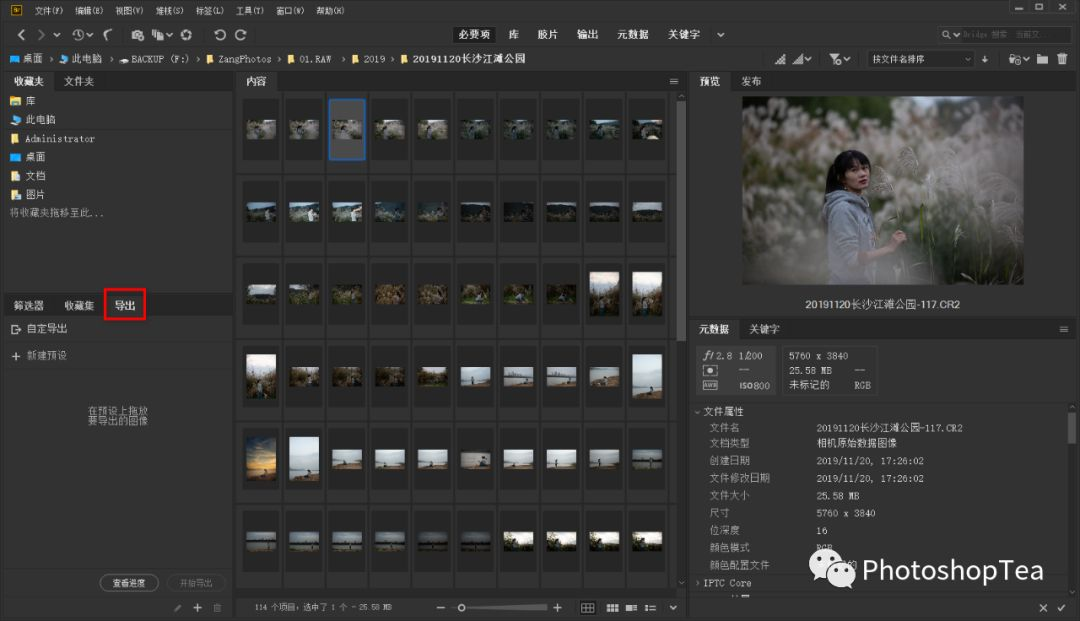
Task: Toggle the lock thumbnail grid view
Action: [x=589, y=607]
